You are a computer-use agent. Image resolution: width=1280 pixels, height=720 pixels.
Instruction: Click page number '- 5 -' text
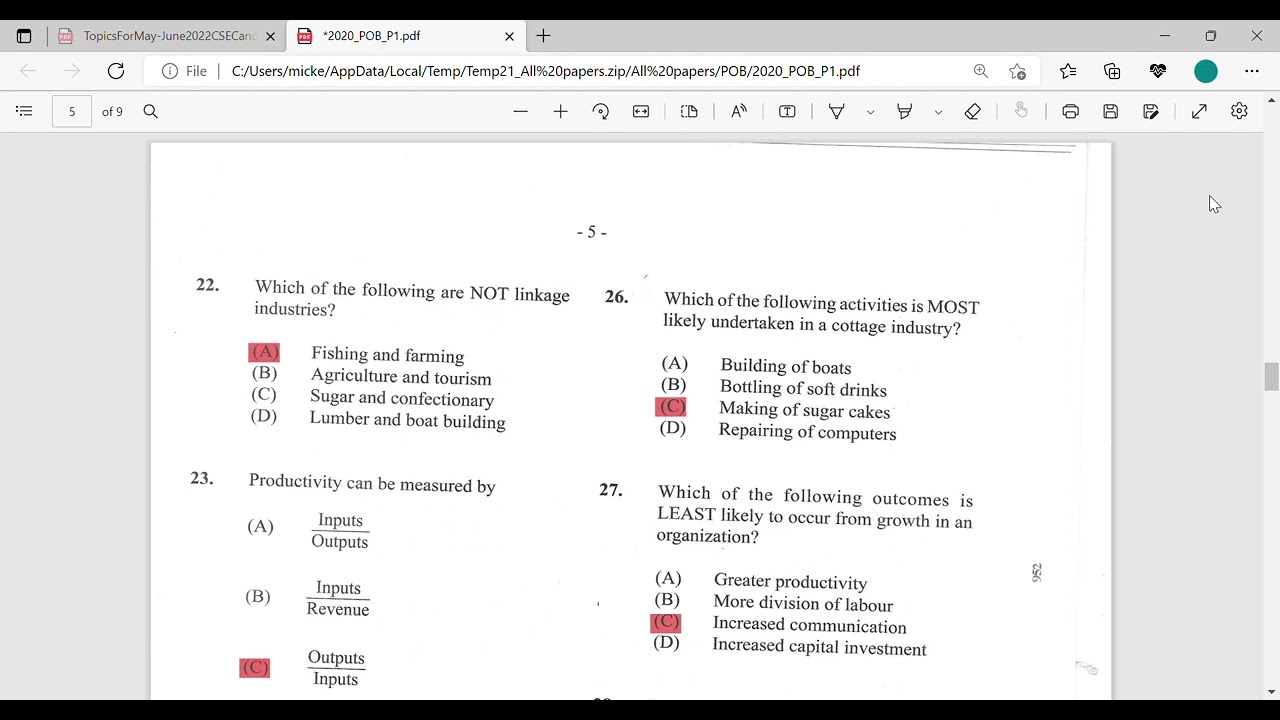tap(592, 232)
